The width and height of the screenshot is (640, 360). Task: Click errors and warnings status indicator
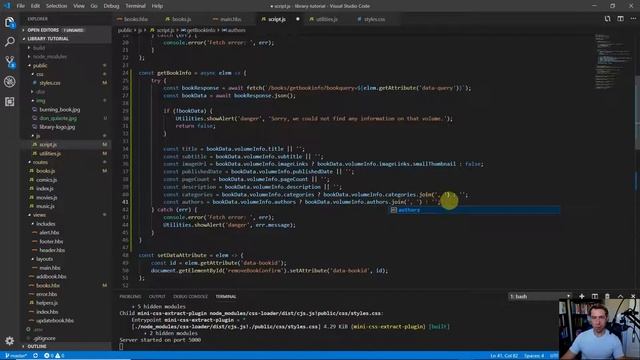(54, 356)
